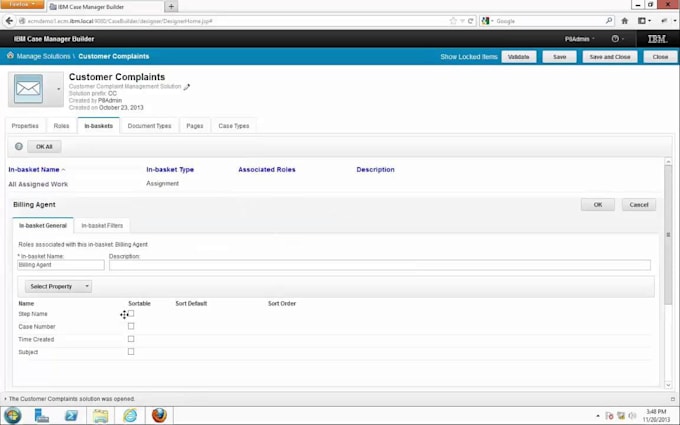Check Sortable for Step Name

131,313
